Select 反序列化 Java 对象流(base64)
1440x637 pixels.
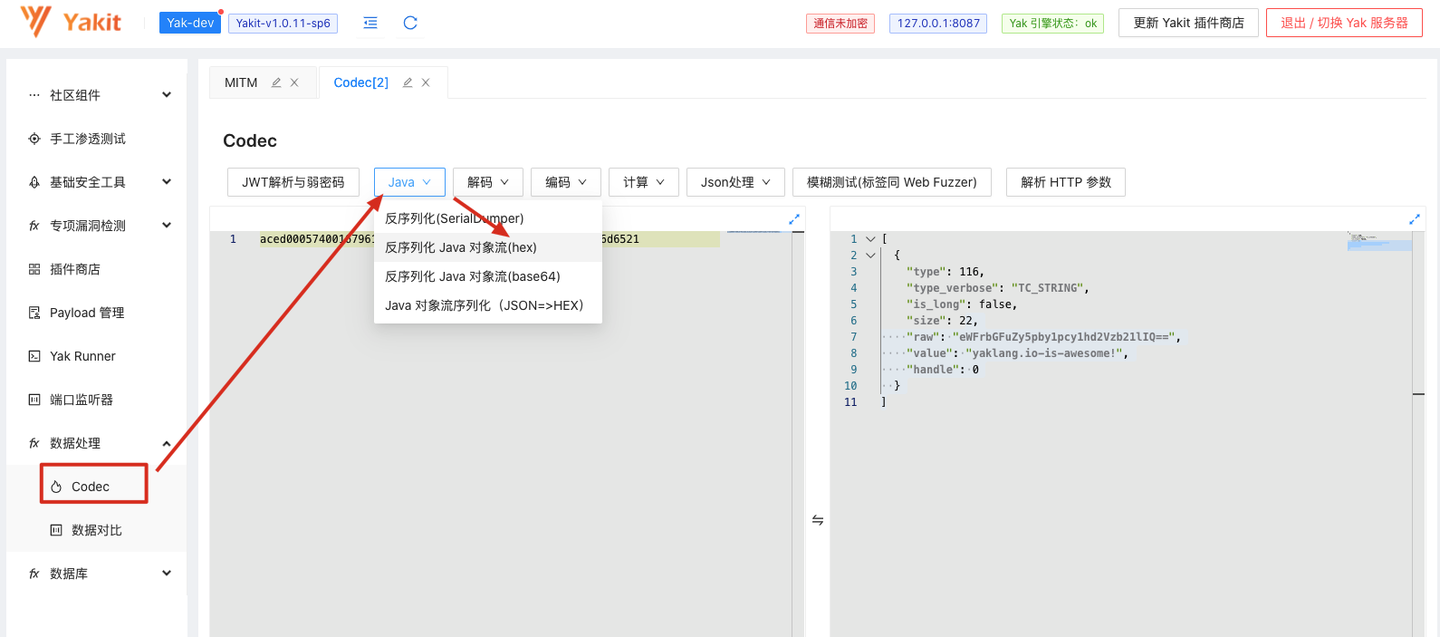click(x=488, y=276)
